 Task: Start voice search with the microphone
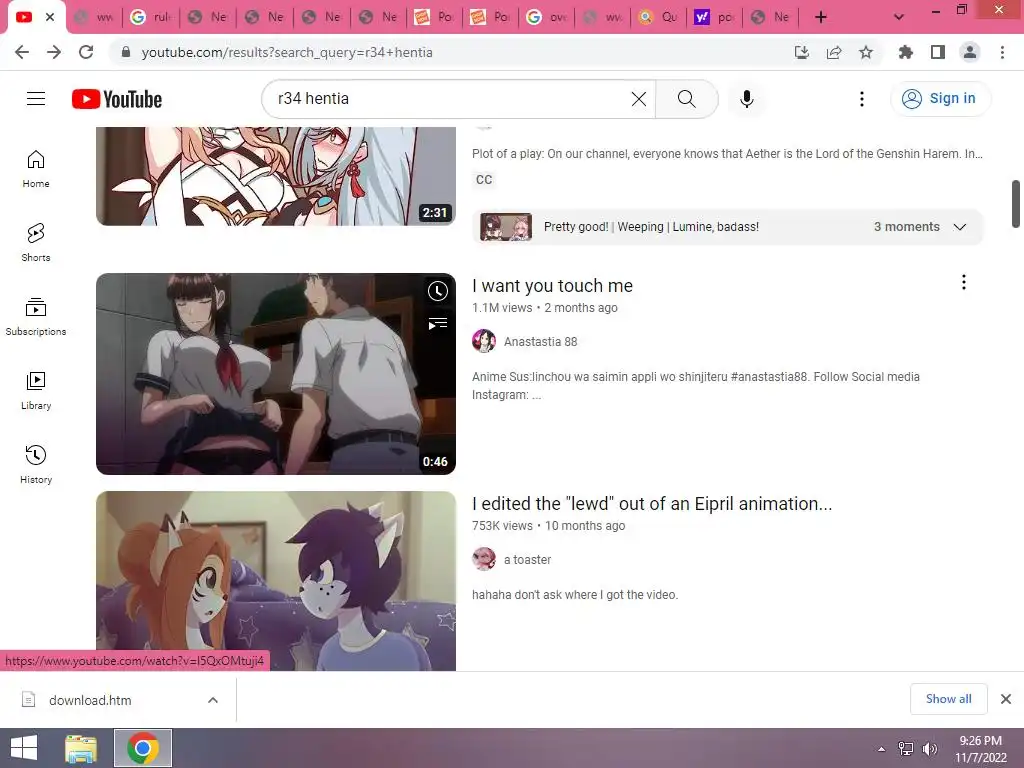[746, 99]
